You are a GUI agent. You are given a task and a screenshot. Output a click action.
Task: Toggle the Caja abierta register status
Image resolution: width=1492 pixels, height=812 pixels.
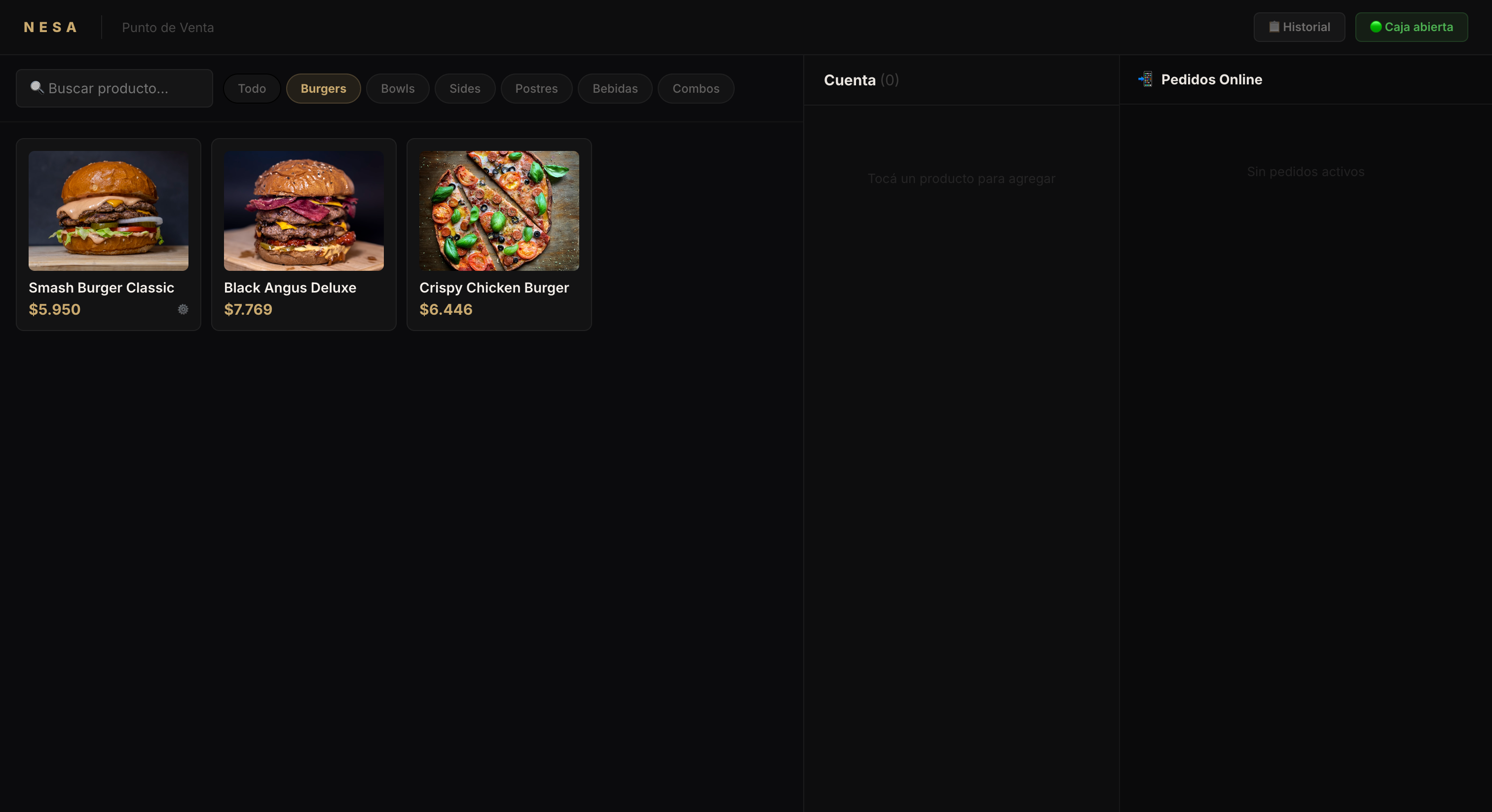point(1411,27)
